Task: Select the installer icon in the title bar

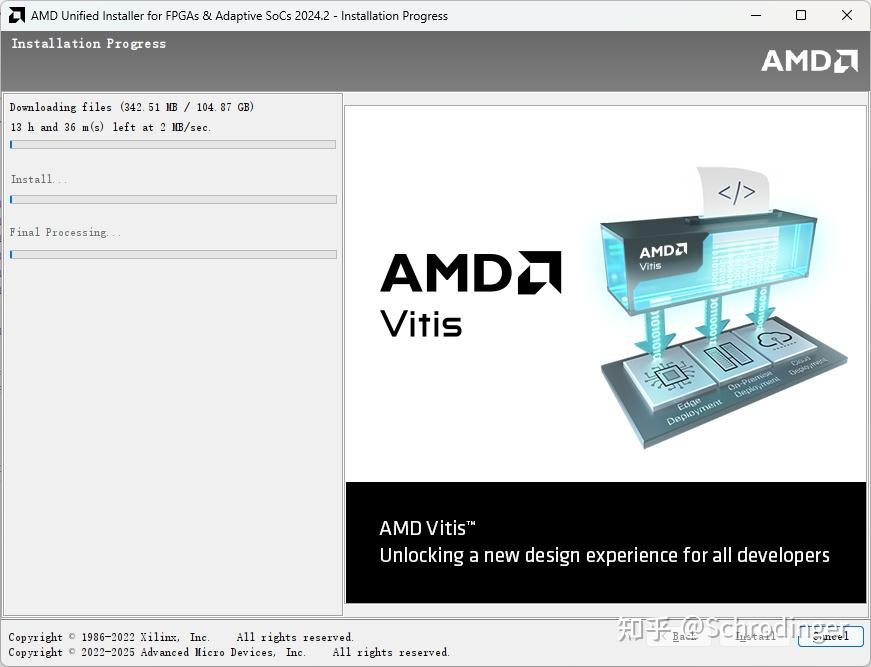Action: tap(16, 15)
